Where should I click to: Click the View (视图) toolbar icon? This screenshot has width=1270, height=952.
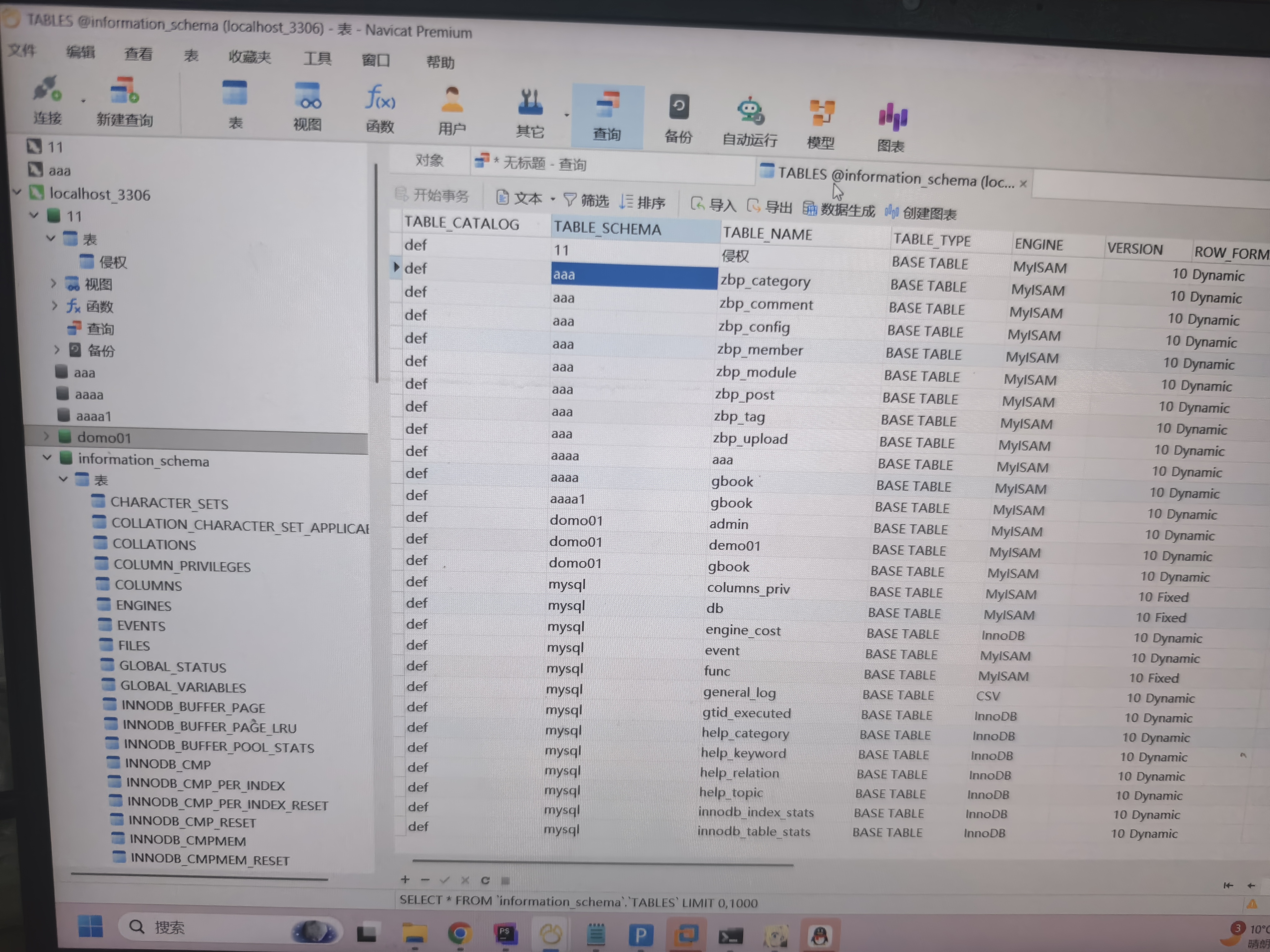(308, 96)
